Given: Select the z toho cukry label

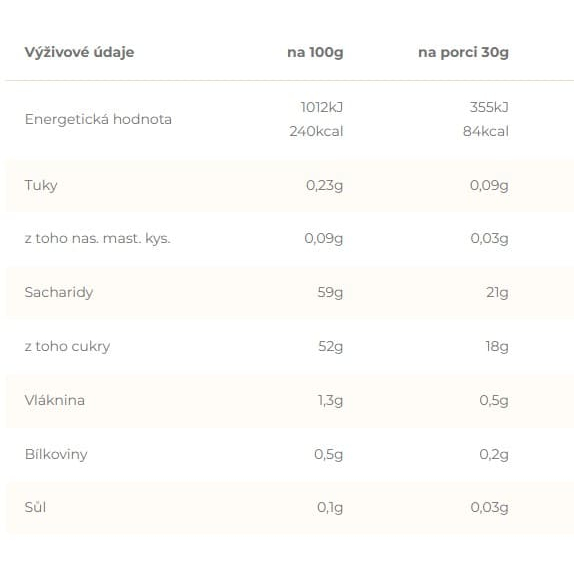Looking at the screenshot, I should tap(67, 346).
